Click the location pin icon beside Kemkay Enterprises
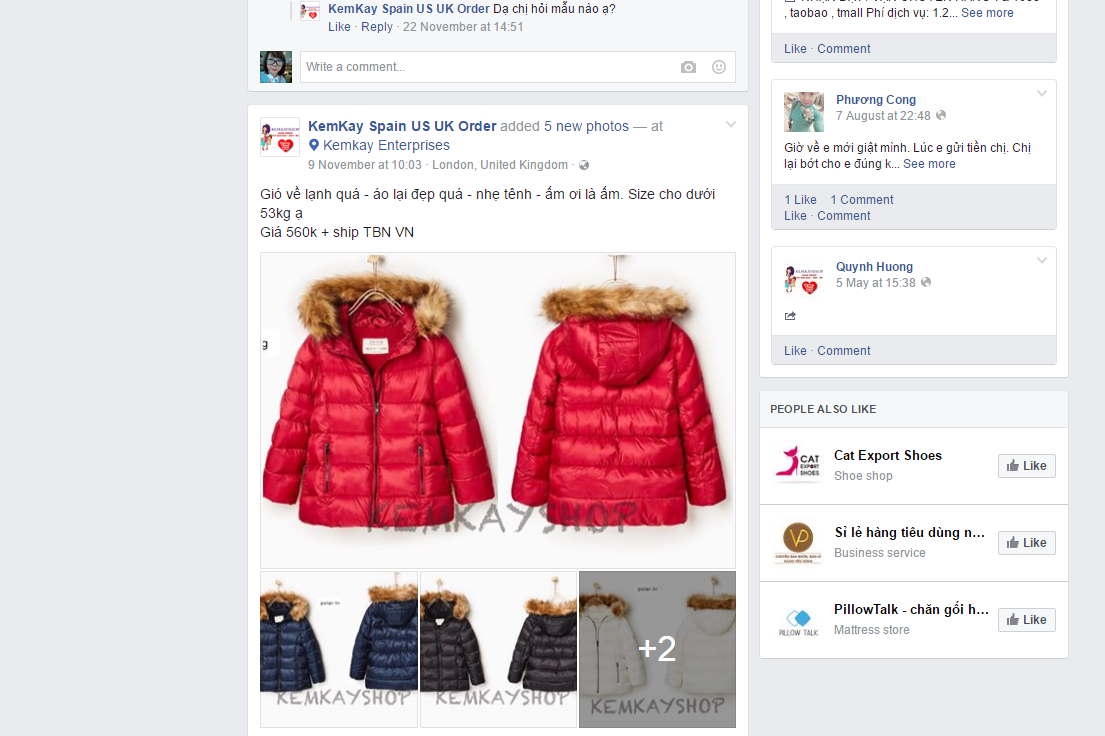 314,145
